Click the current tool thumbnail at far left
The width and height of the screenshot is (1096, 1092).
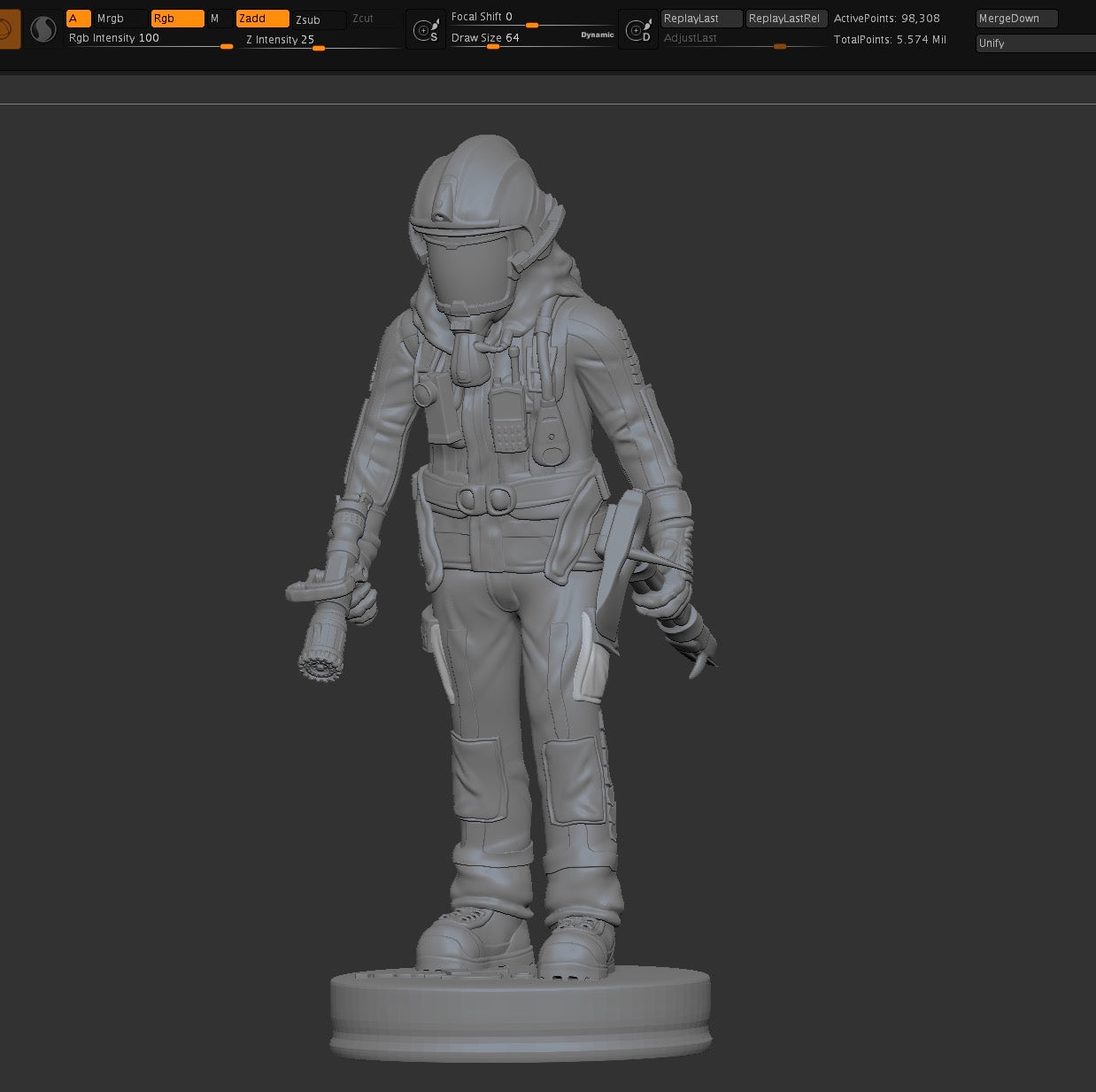(7, 28)
